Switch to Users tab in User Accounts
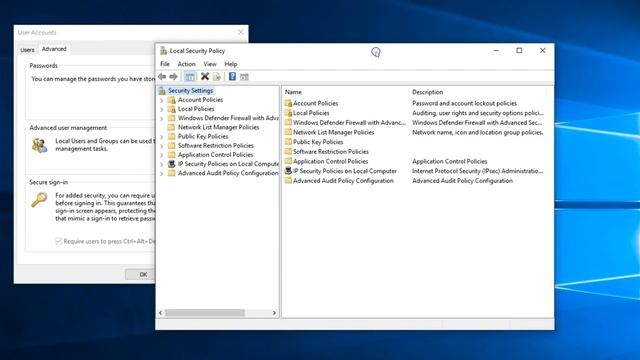 (x=27, y=50)
